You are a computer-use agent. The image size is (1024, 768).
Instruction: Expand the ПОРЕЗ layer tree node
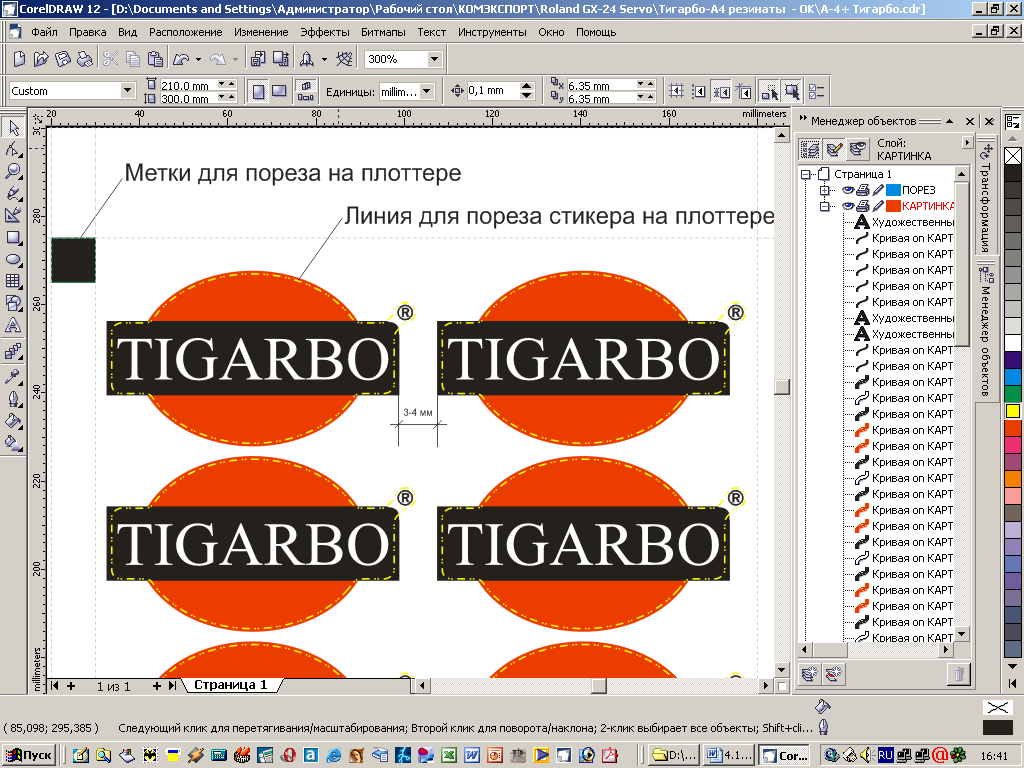coord(825,190)
